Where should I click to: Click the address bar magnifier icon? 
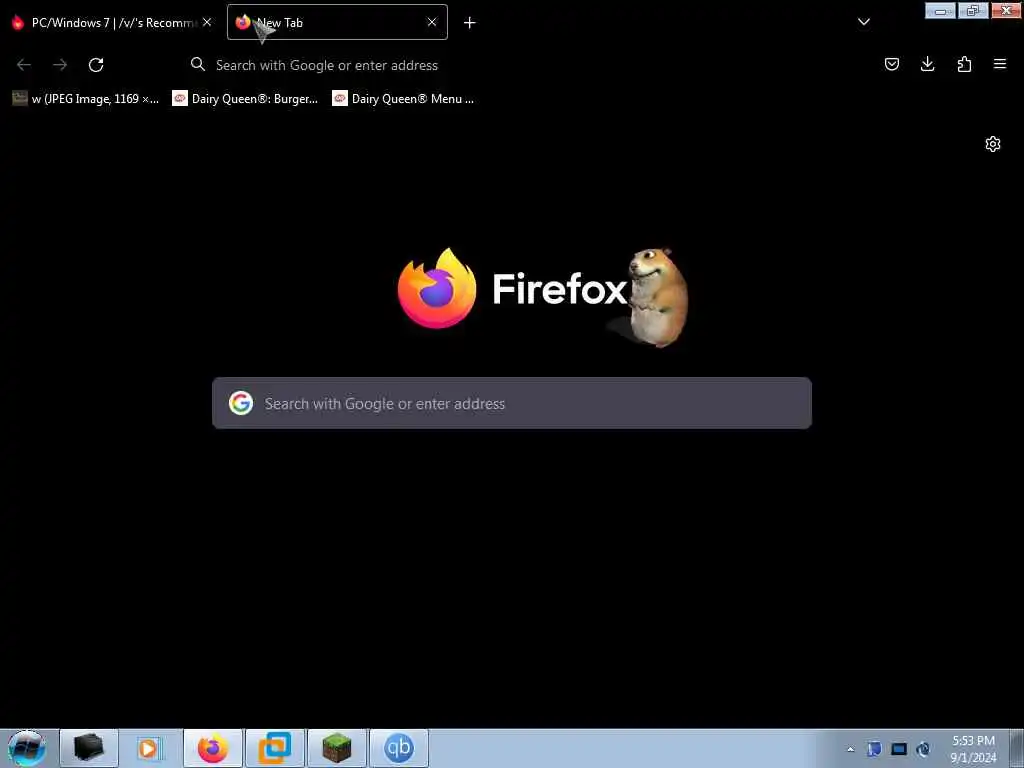tap(197, 64)
